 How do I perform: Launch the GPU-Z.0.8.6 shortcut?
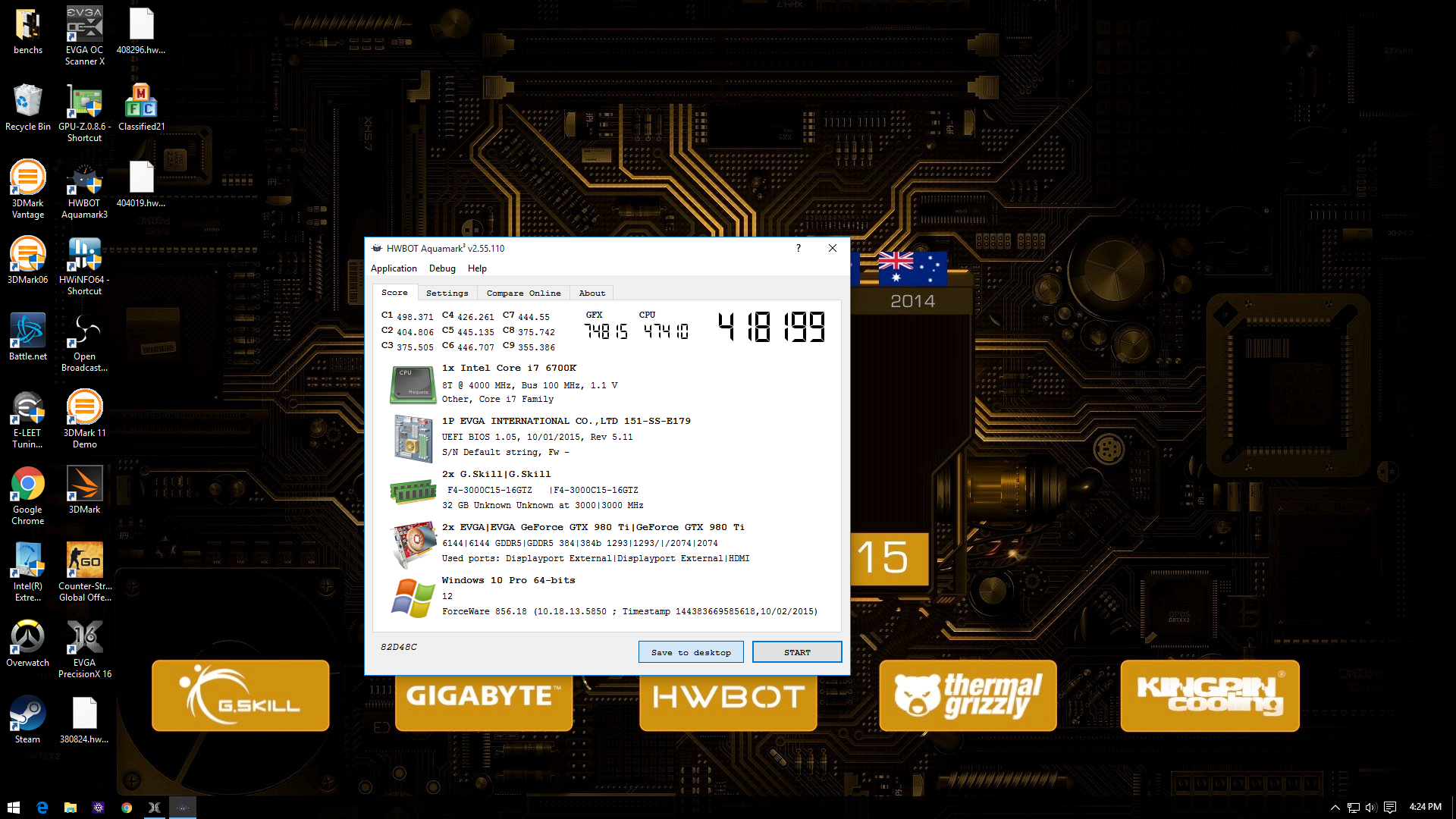[84, 113]
